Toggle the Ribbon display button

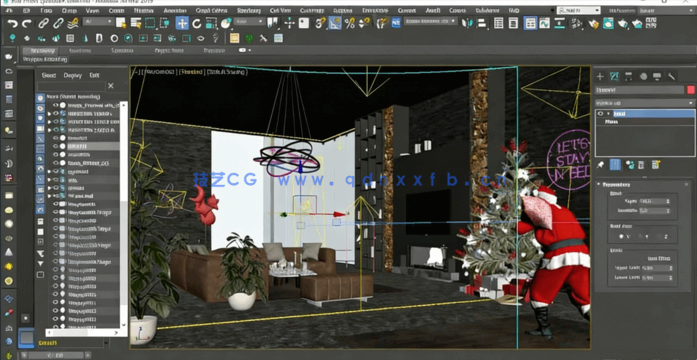click(530, 23)
